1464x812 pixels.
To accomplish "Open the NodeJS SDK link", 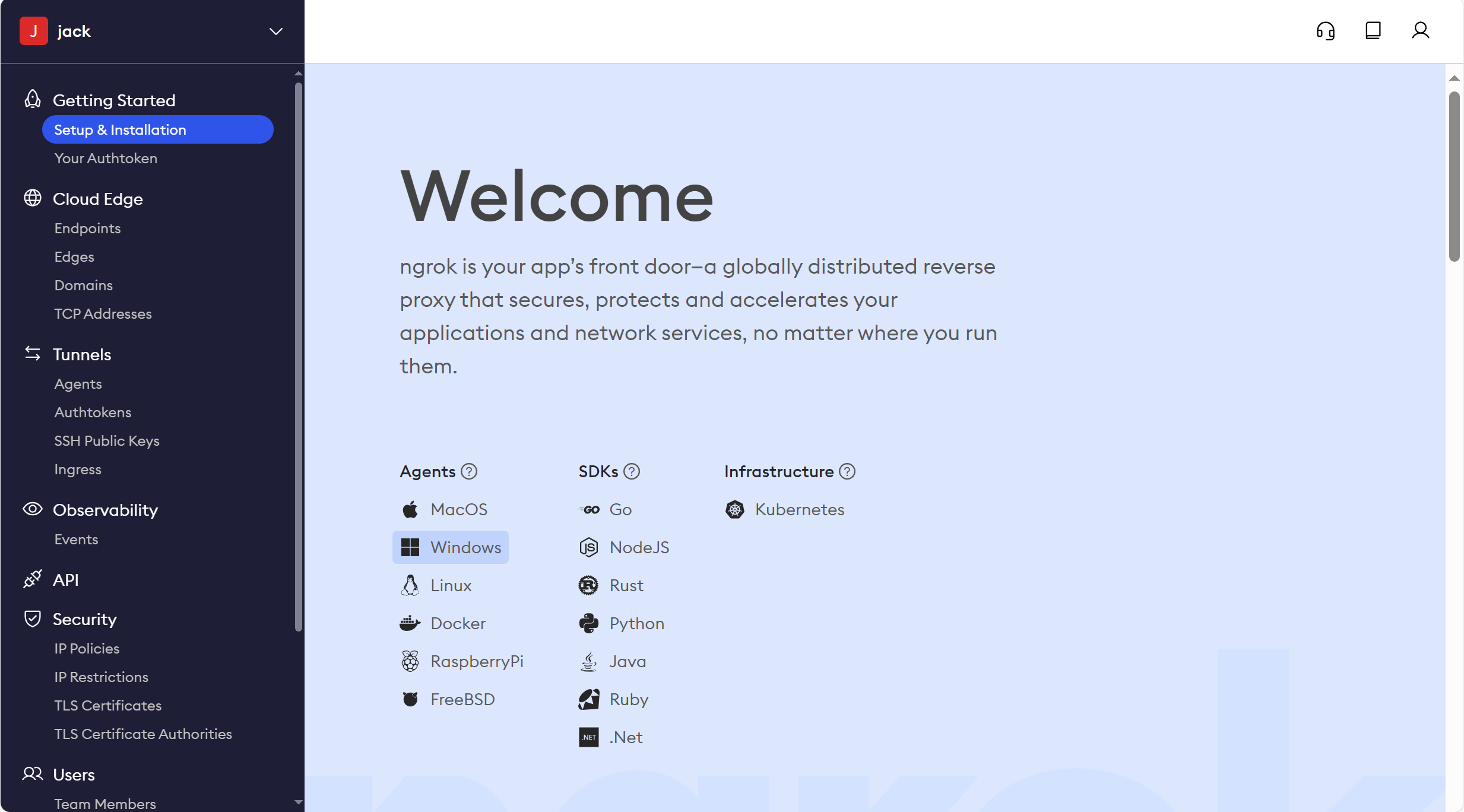I will coord(639,547).
